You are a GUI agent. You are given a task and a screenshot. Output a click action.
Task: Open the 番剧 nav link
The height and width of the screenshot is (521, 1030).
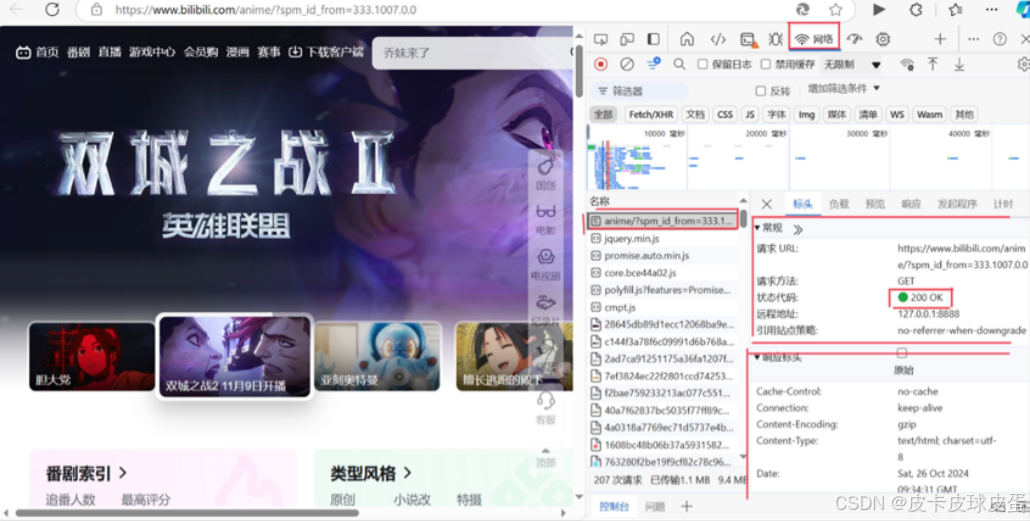click(x=78, y=52)
